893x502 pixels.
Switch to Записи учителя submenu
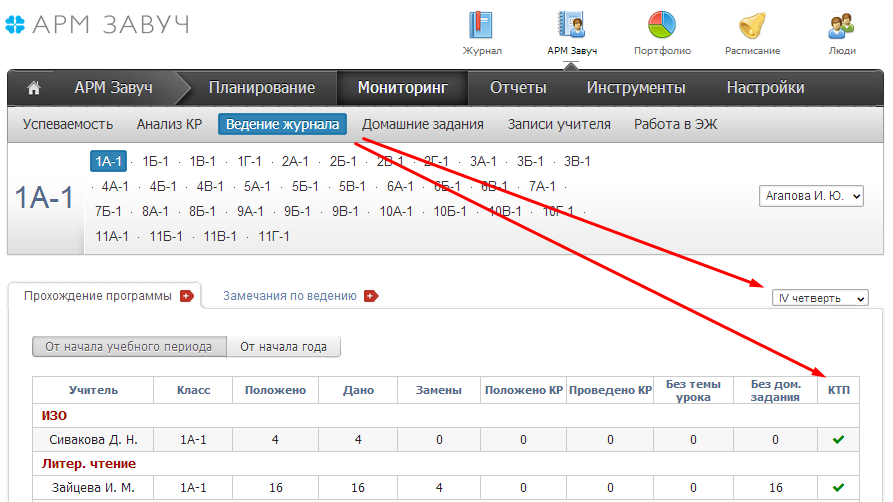pyautogui.click(x=559, y=124)
